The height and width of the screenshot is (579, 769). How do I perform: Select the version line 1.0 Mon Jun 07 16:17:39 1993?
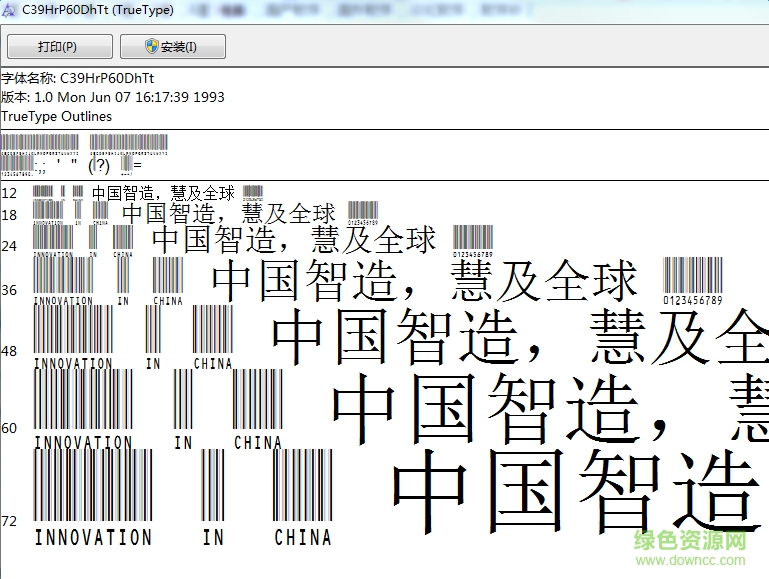point(113,97)
